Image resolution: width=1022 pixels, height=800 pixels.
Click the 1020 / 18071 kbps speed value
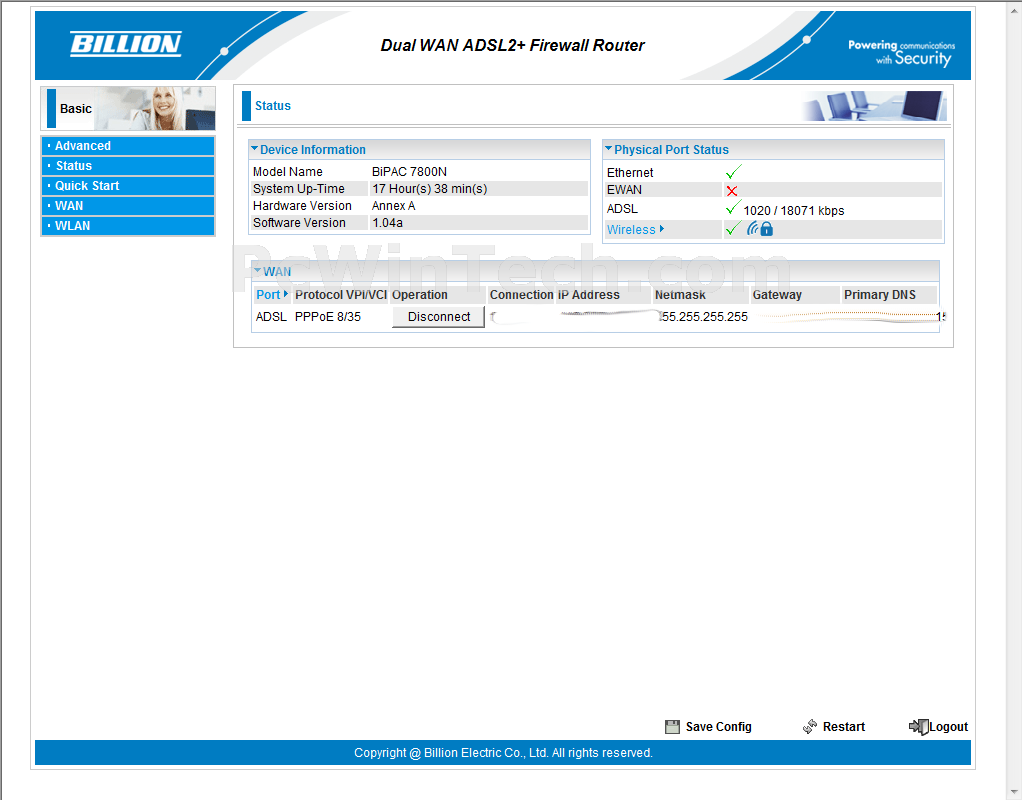coord(794,211)
